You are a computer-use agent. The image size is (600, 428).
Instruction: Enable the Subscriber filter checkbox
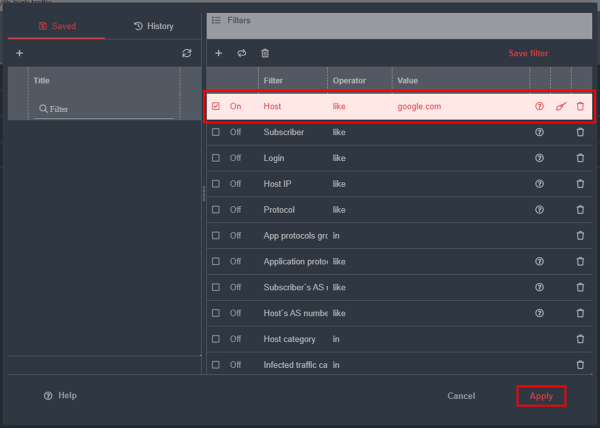click(x=216, y=132)
